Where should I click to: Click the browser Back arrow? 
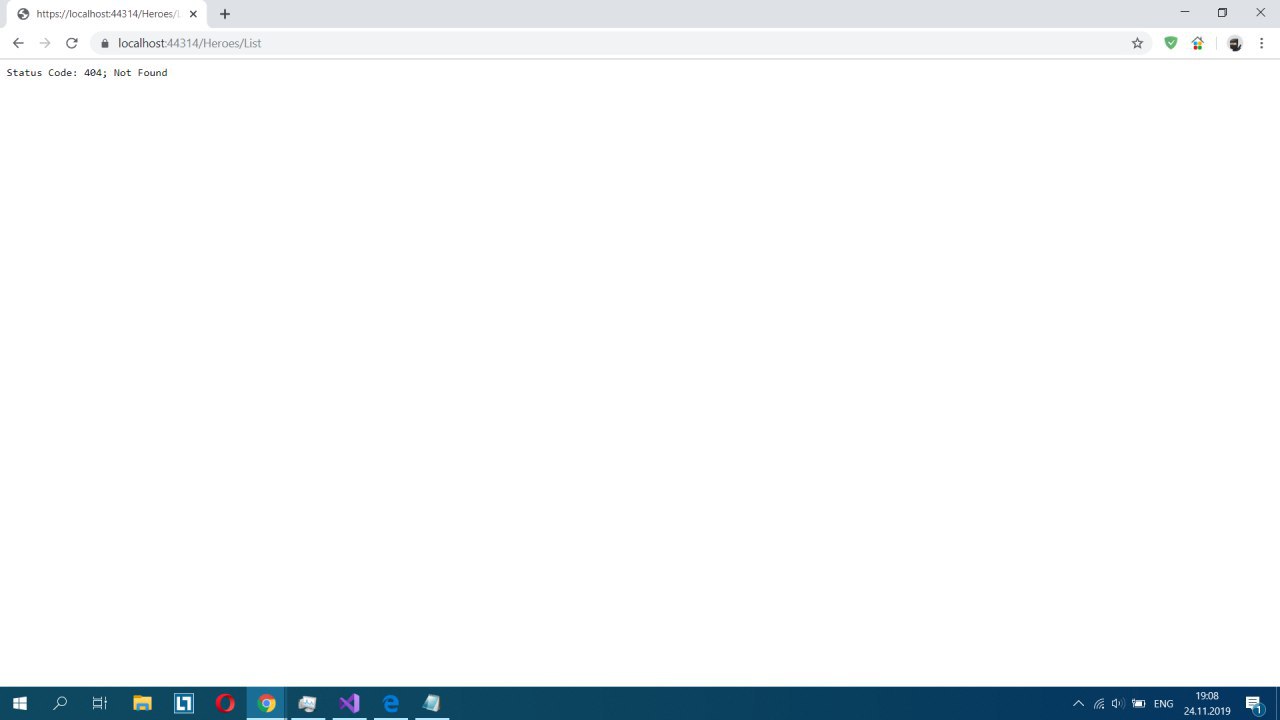[18, 43]
